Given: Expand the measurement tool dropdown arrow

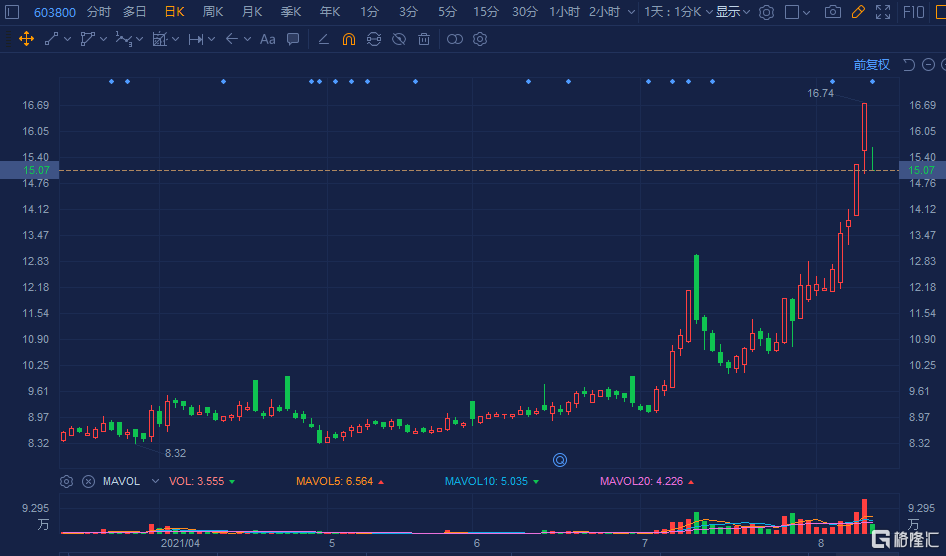Looking at the screenshot, I should point(175,39).
